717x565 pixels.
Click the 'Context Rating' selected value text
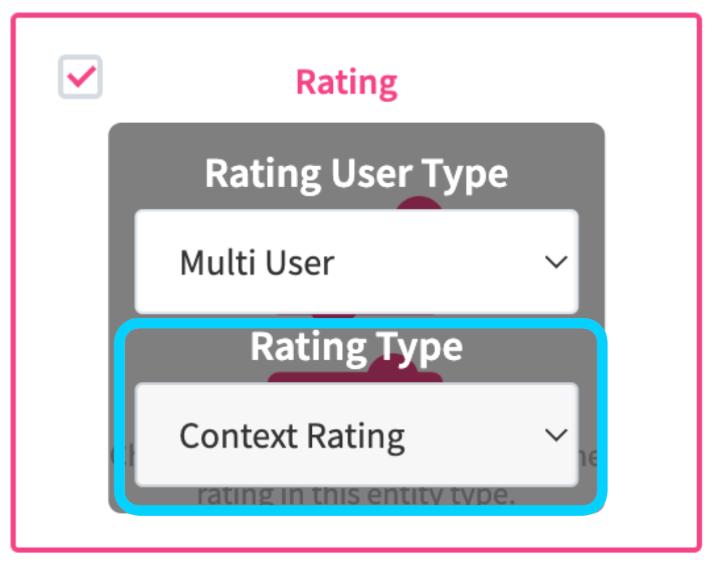[x=292, y=436]
